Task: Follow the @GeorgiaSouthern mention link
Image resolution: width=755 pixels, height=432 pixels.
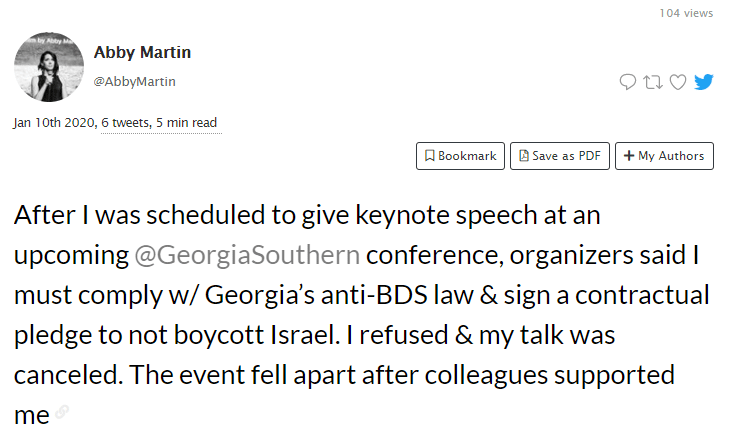Action: pyautogui.click(x=247, y=255)
